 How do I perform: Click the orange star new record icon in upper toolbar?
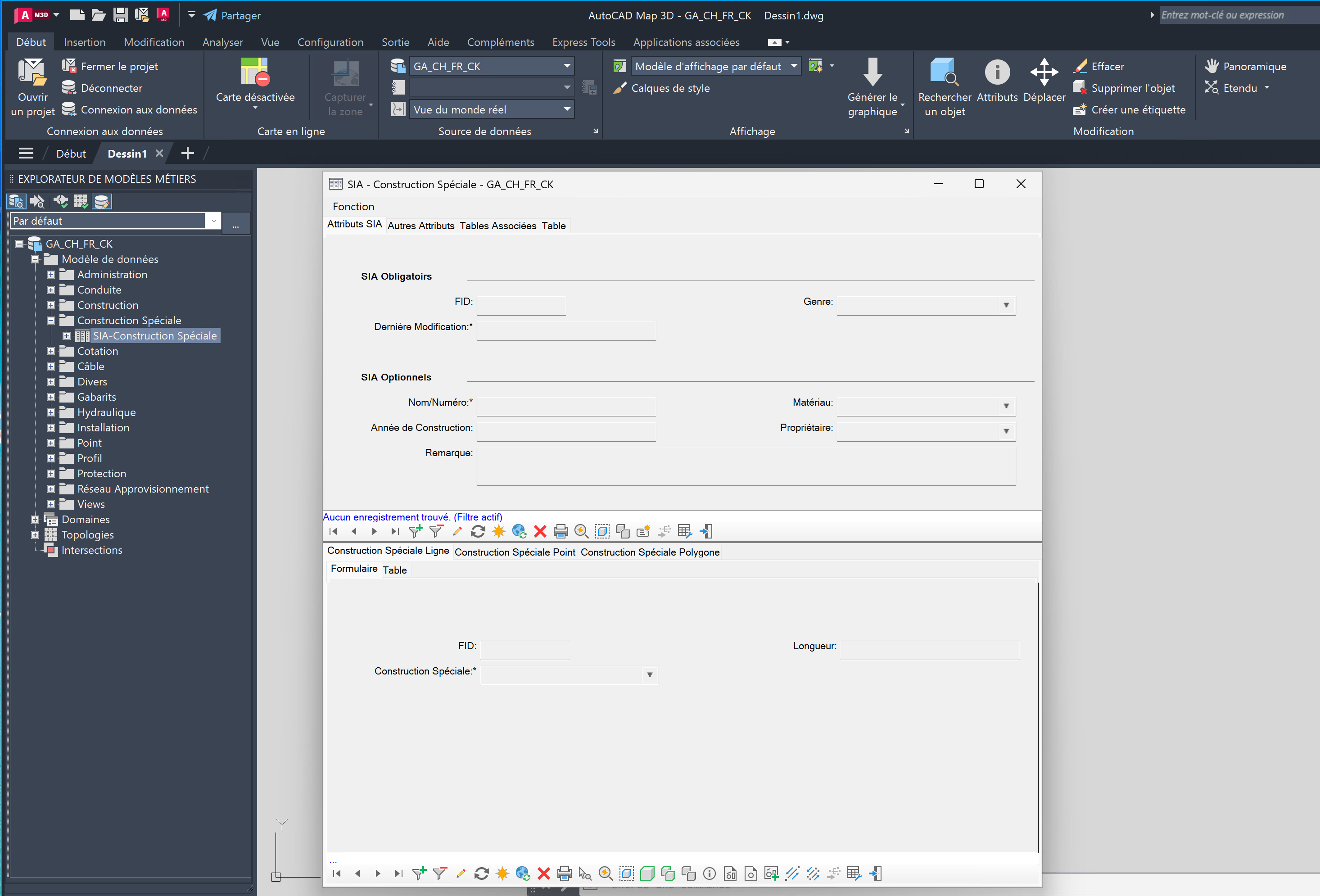[x=499, y=531]
